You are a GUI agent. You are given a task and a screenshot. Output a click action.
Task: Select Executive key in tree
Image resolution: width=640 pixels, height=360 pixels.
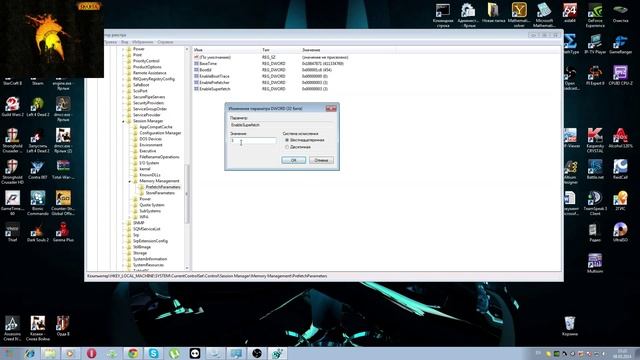[x=147, y=151]
